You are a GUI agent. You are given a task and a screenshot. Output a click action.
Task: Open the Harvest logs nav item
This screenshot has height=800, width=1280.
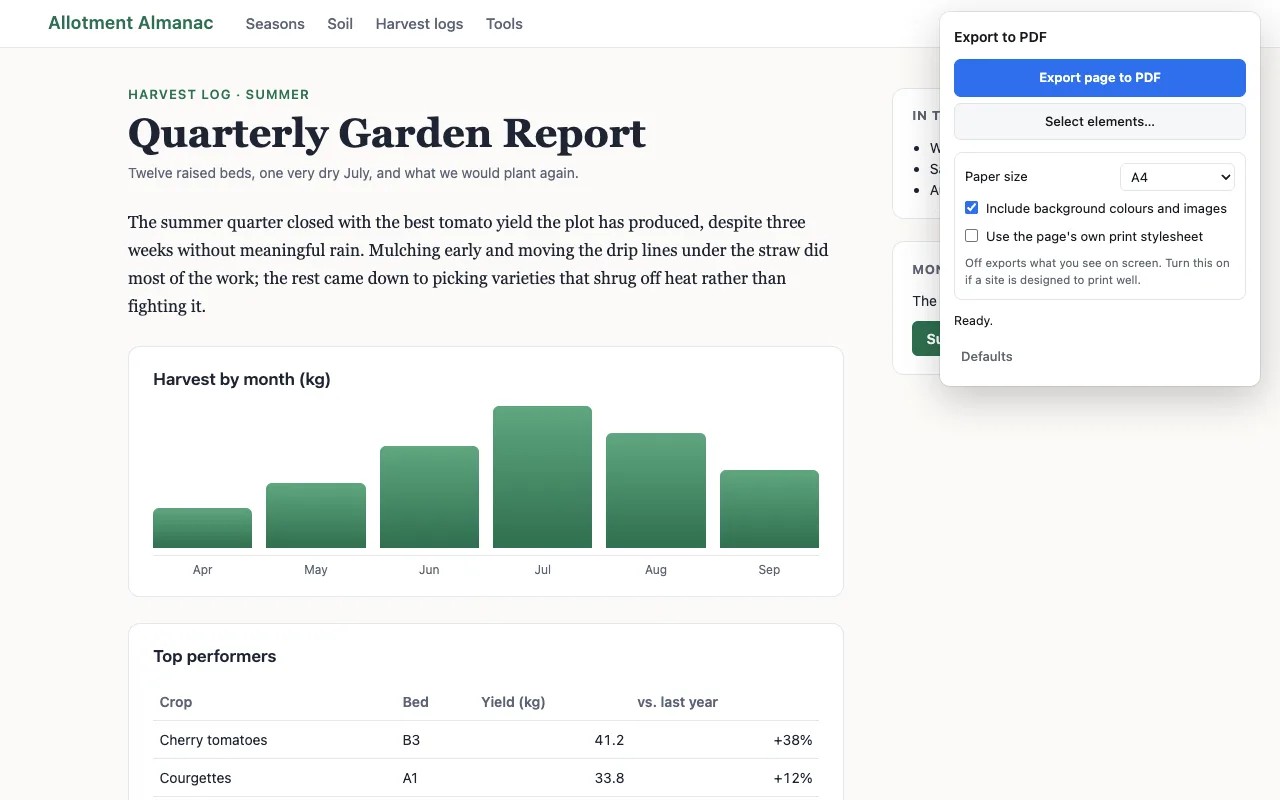coord(419,24)
